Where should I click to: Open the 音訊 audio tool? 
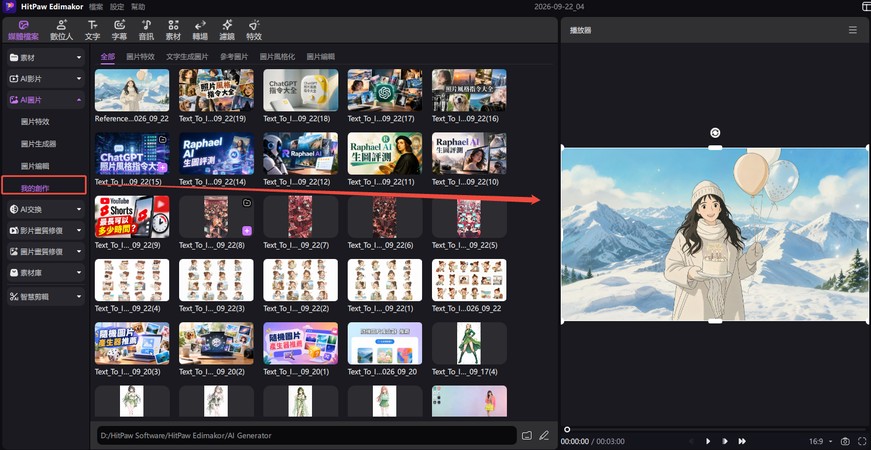pos(146,31)
